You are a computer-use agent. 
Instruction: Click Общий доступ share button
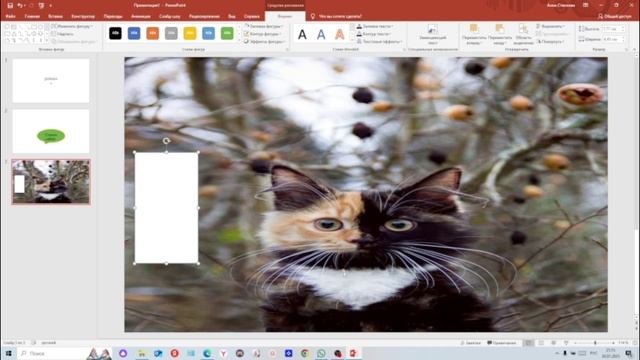pyautogui.click(x=614, y=16)
